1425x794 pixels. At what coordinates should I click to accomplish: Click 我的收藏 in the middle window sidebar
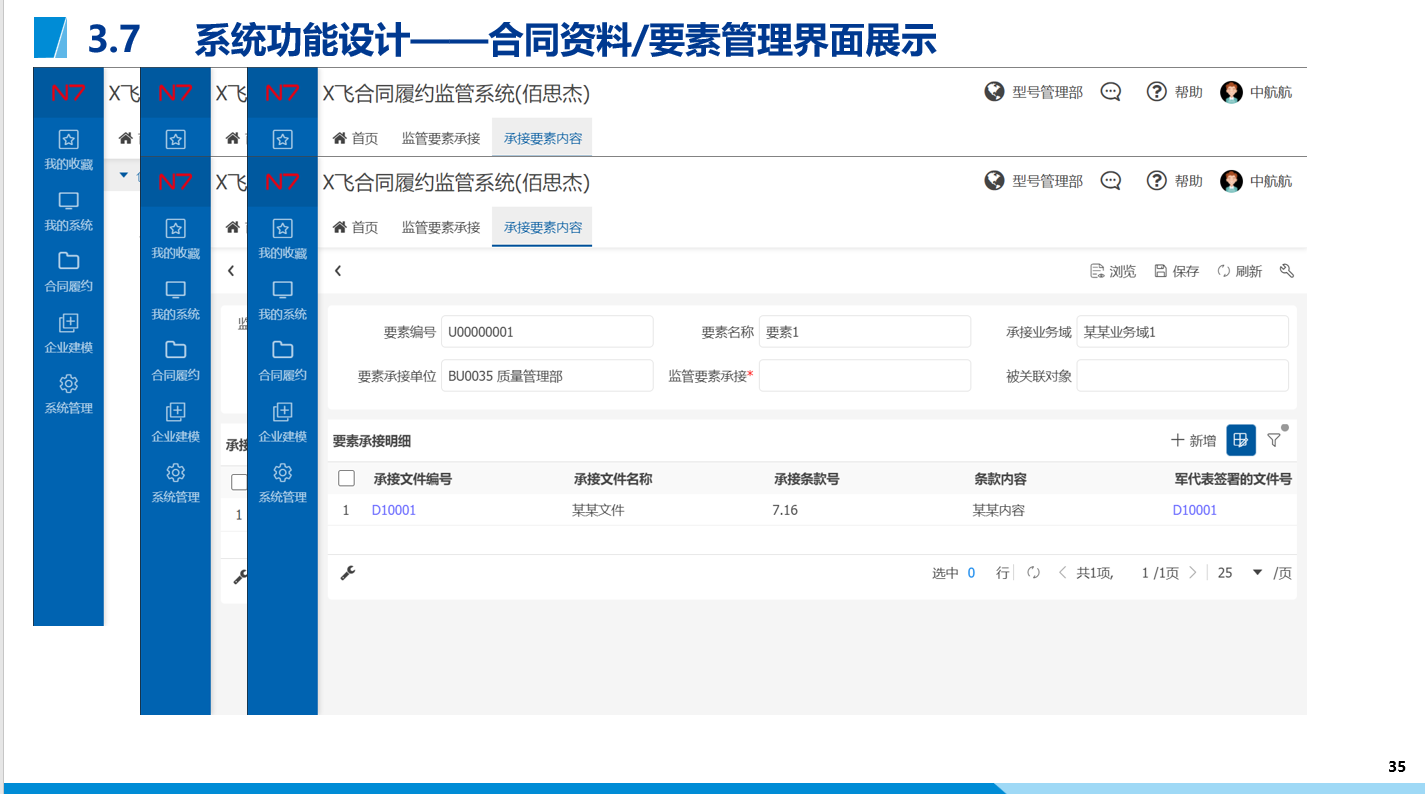175,238
